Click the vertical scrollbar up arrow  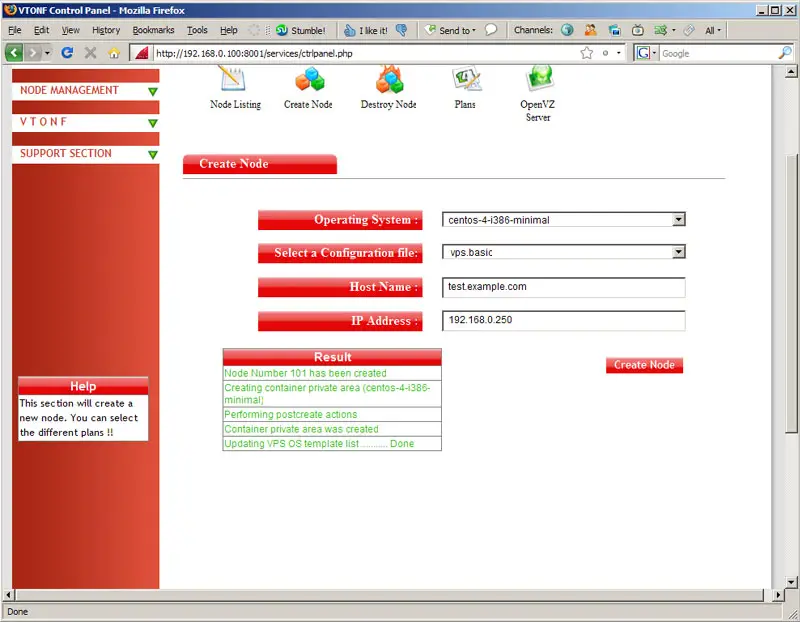coord(791,72)
